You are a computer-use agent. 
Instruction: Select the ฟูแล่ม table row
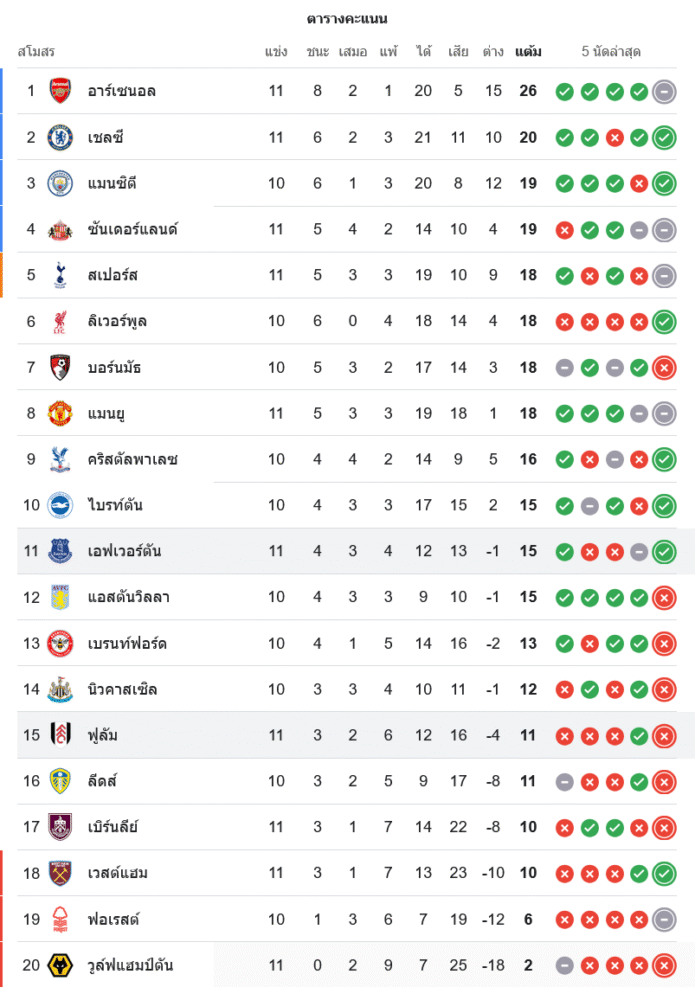pos(350,735)
